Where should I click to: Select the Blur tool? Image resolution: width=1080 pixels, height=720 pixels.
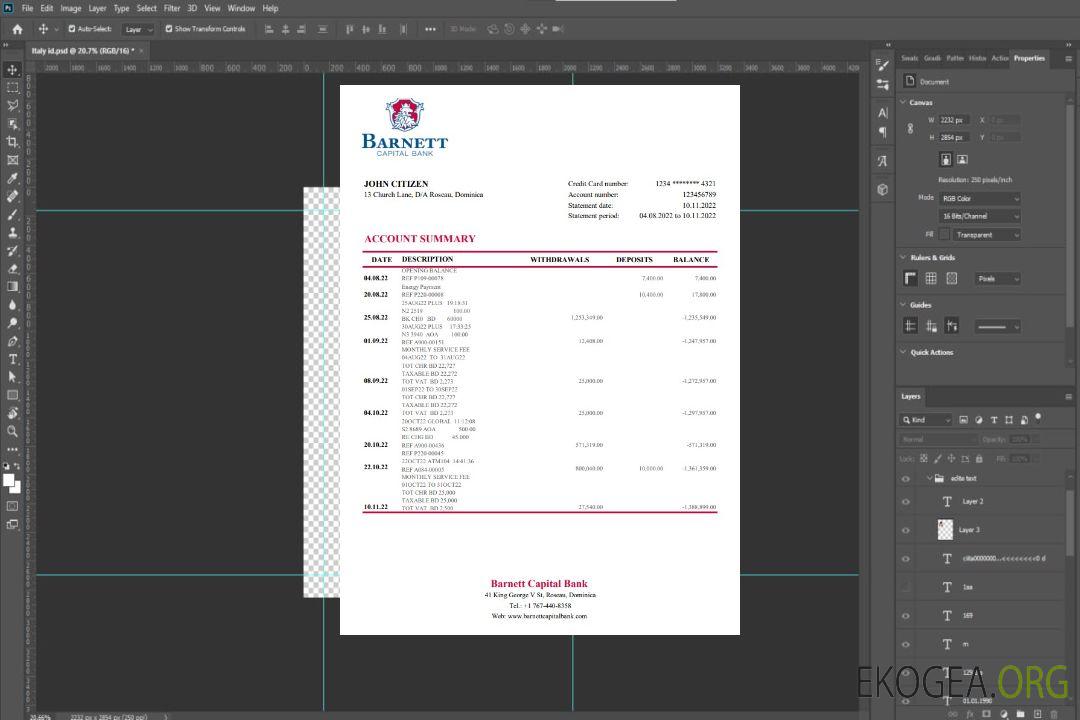(12, 305)
